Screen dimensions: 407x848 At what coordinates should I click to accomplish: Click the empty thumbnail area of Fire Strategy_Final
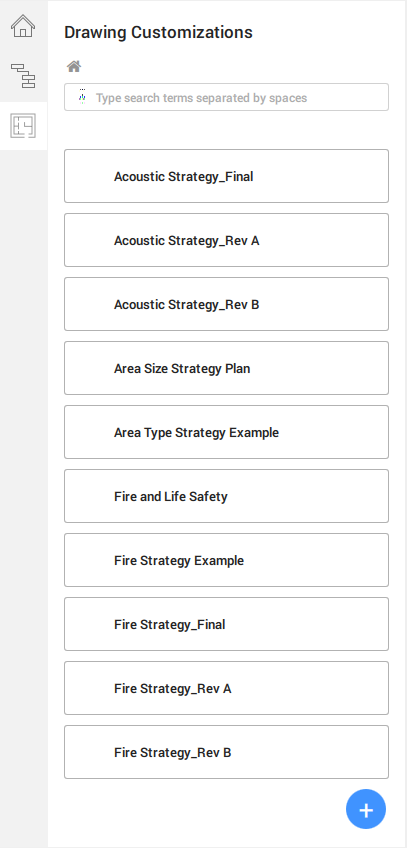tap(89, 624)
